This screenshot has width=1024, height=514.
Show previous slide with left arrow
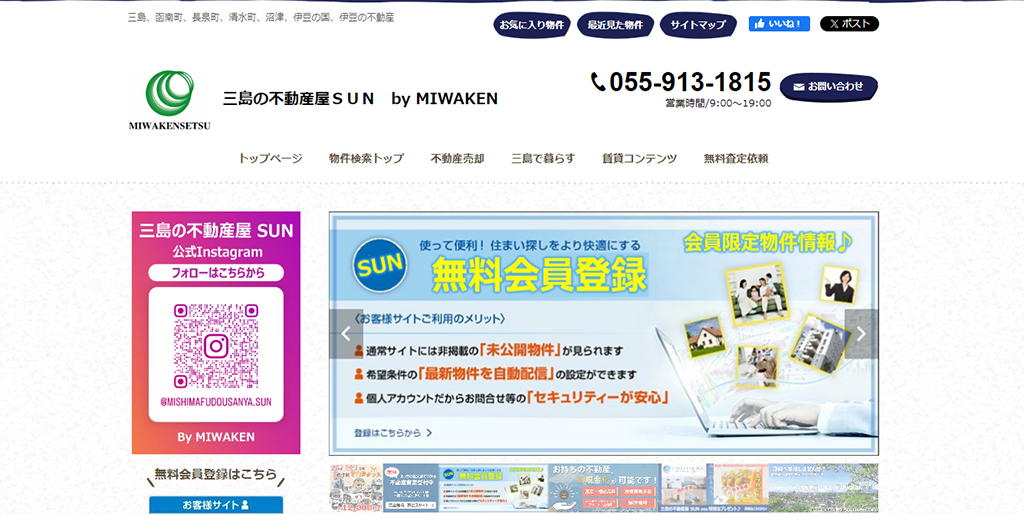[346, 334]
